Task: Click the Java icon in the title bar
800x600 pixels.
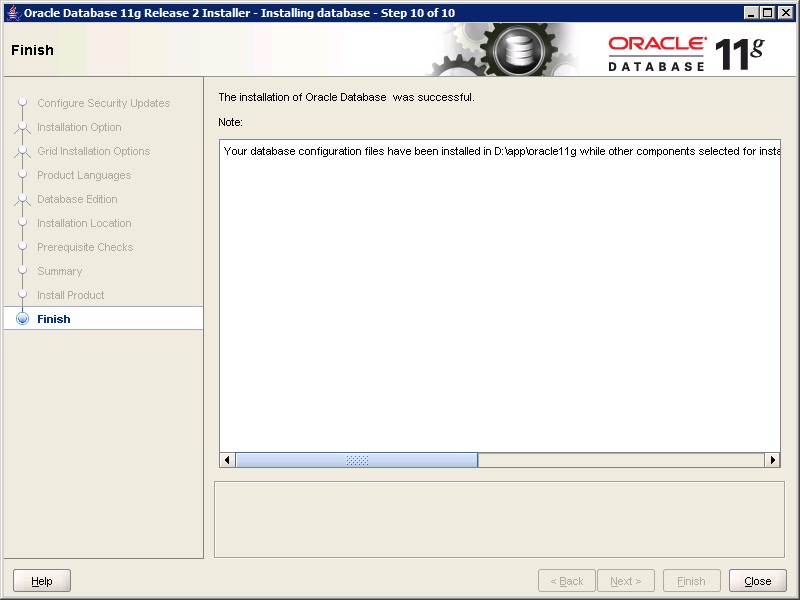Action: [x=14, y=13]
